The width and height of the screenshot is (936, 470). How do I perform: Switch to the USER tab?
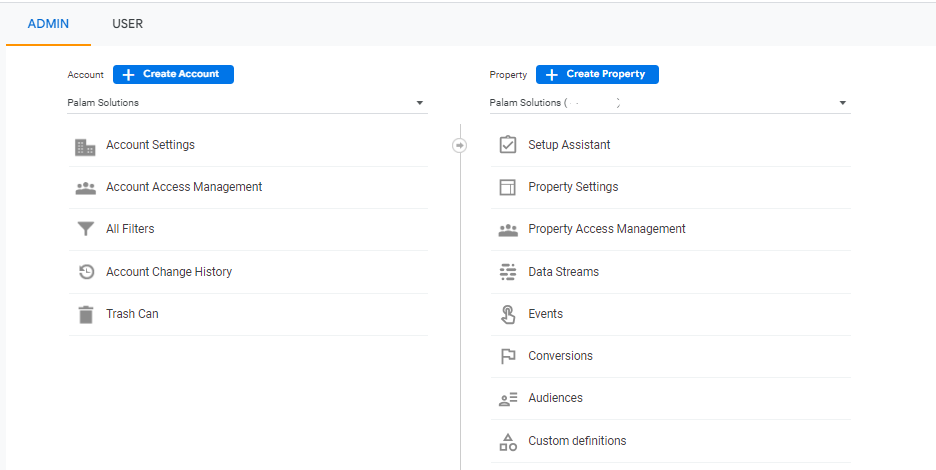[x=127, y=24]
